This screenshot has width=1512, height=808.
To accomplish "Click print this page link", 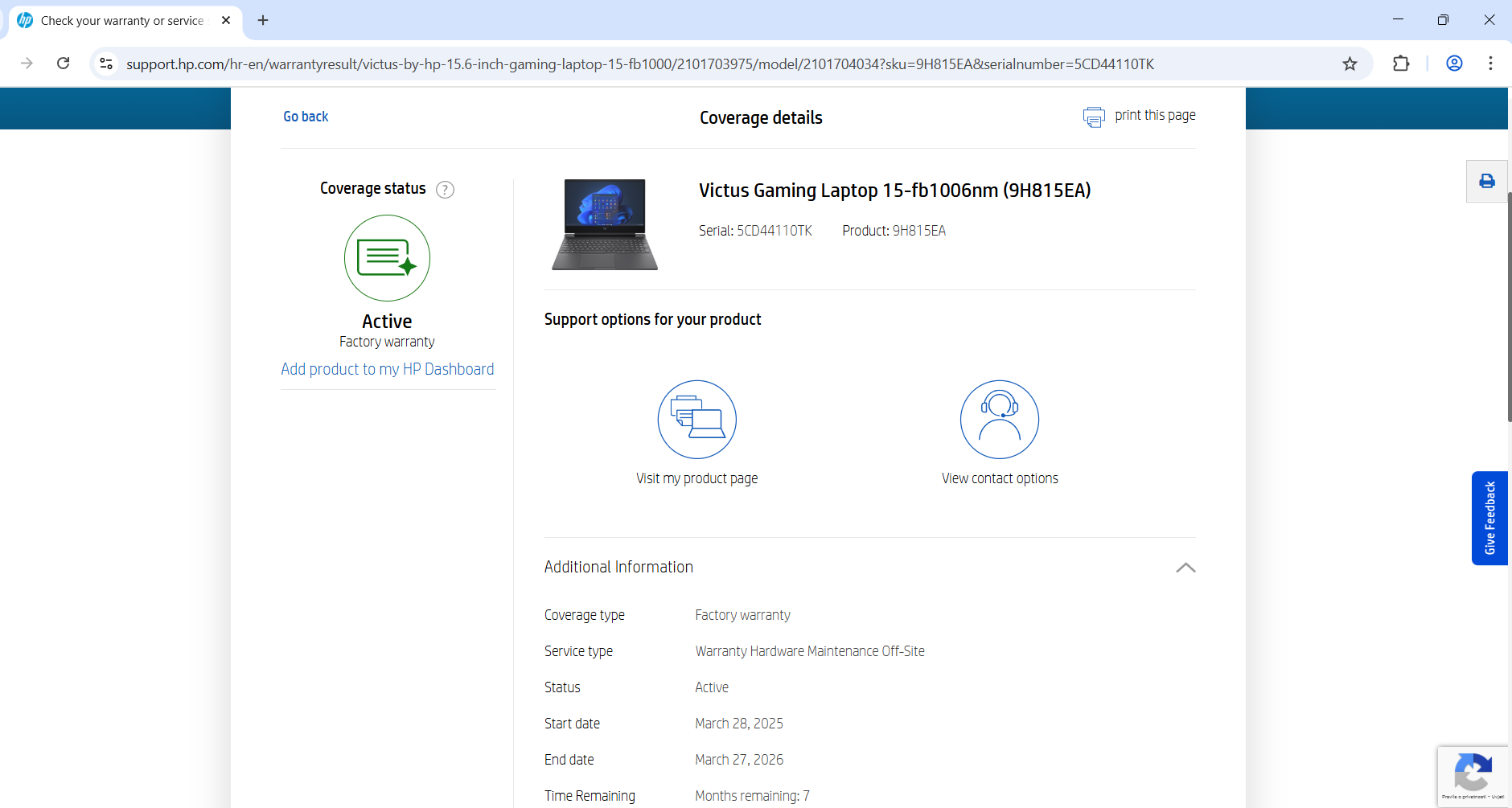I will pyautogui.click(x=1155, y=116).
